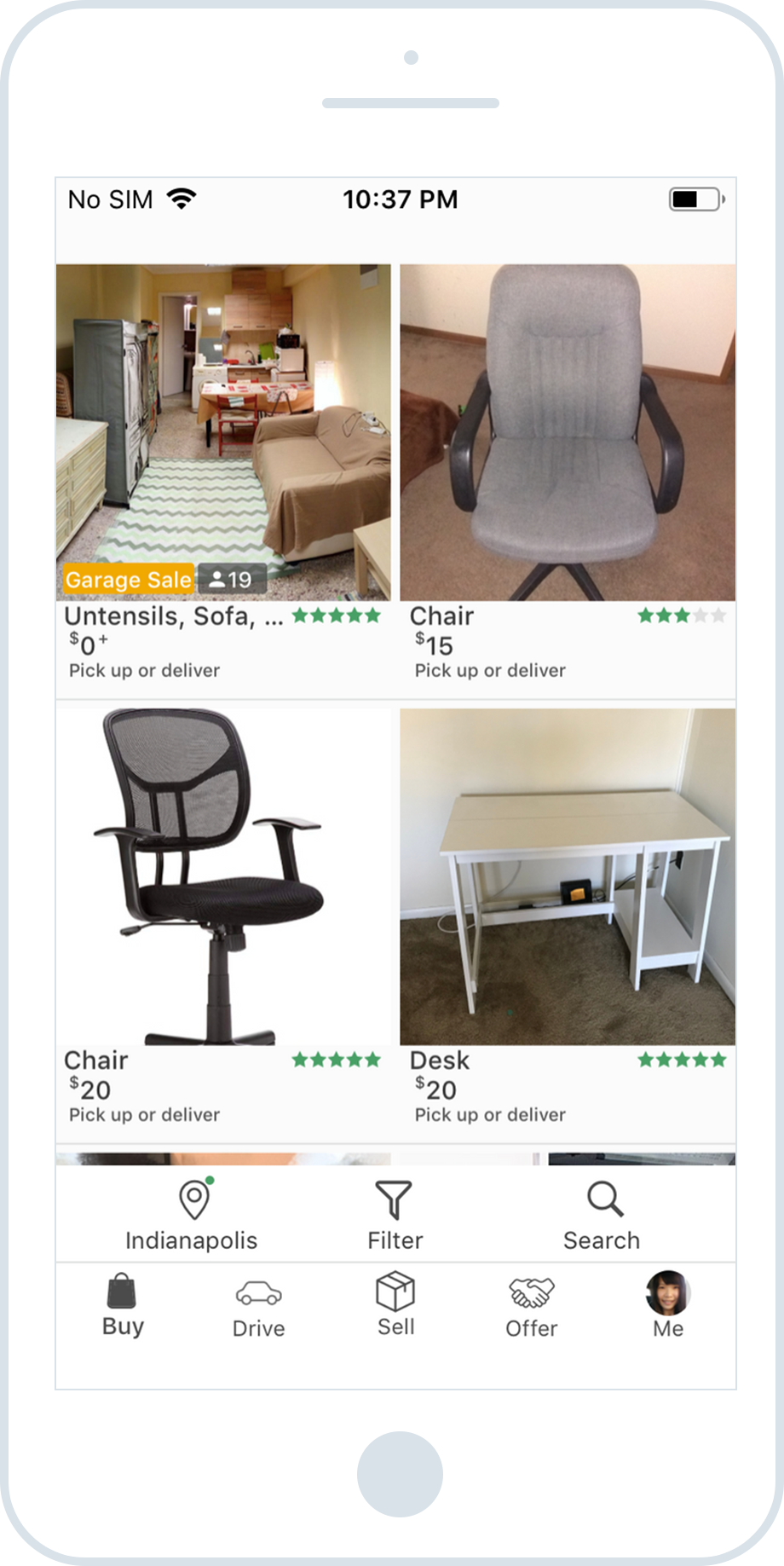This screenshot has height=1566, width=784.
Task: Open the garage sale room photo
Action: [x=223, y=432]
